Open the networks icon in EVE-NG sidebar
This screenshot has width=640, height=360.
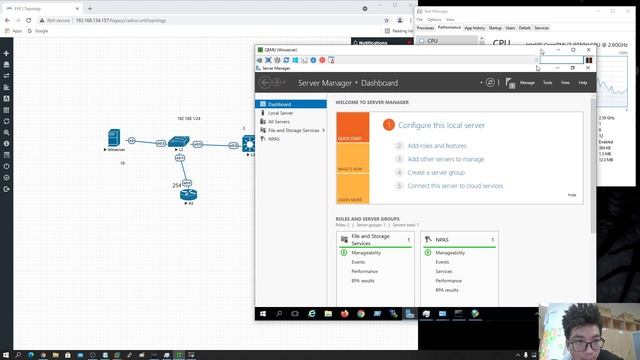6,76
